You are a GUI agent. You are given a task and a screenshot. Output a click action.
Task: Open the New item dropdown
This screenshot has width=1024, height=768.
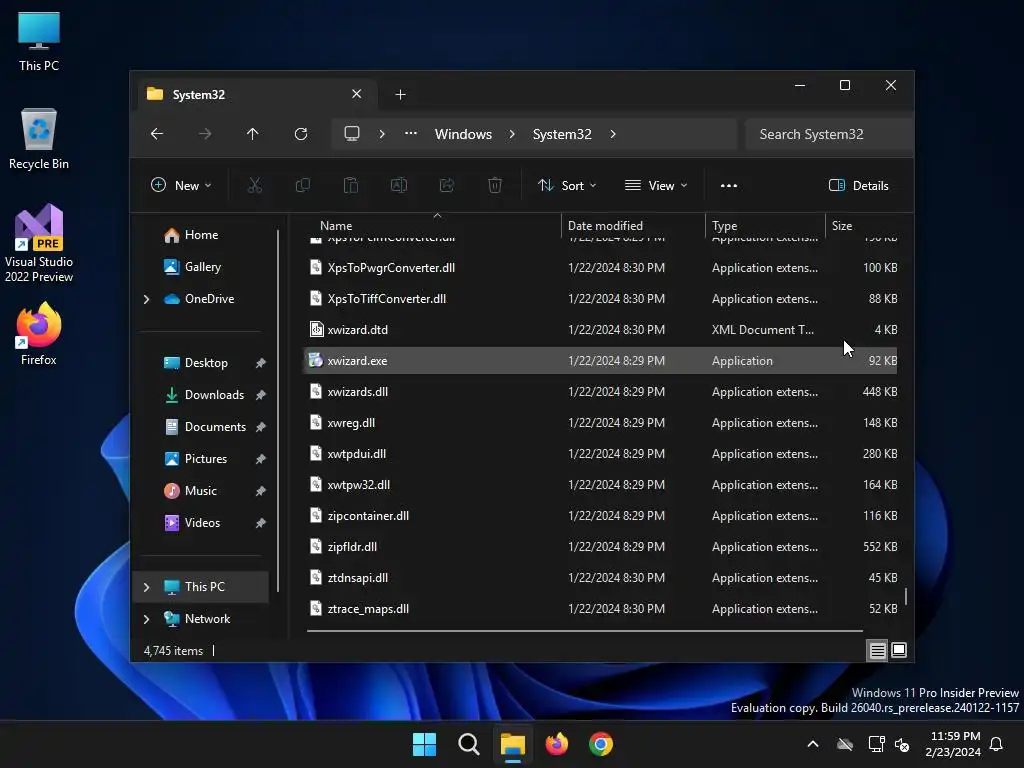(x=181, y=185)
